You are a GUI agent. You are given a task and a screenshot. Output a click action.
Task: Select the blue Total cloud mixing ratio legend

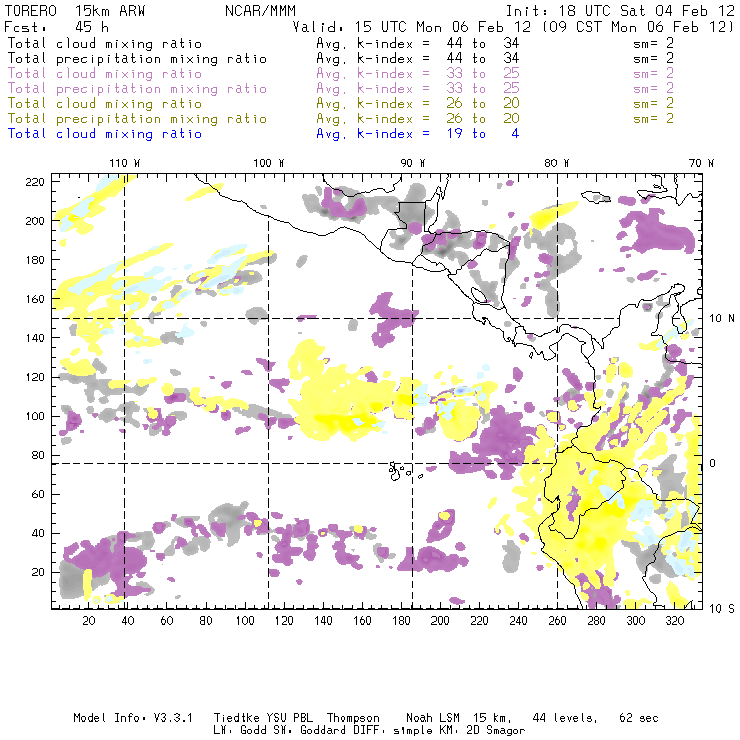[105, 133]
